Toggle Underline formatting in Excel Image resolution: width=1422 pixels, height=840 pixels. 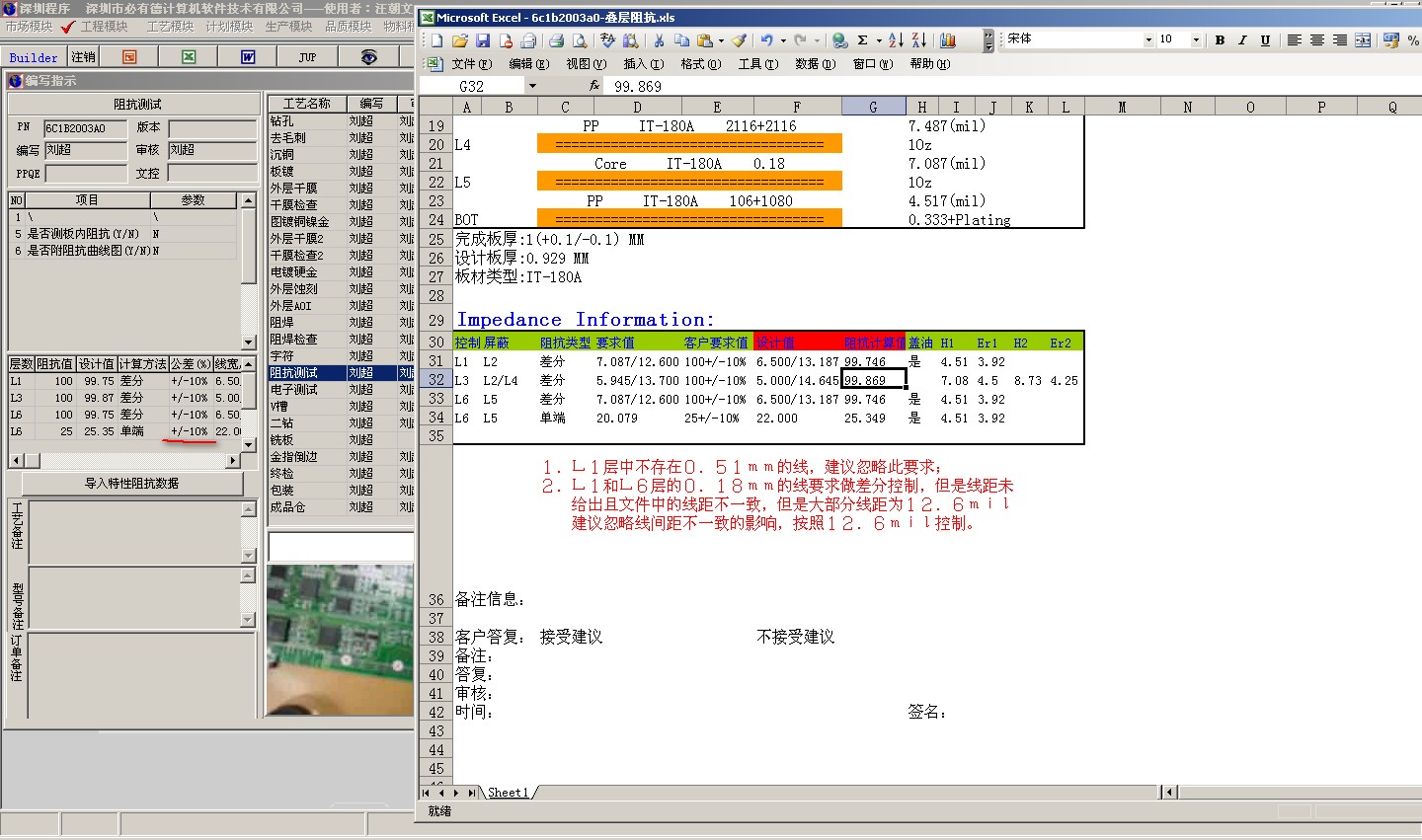click(1265, 40)
